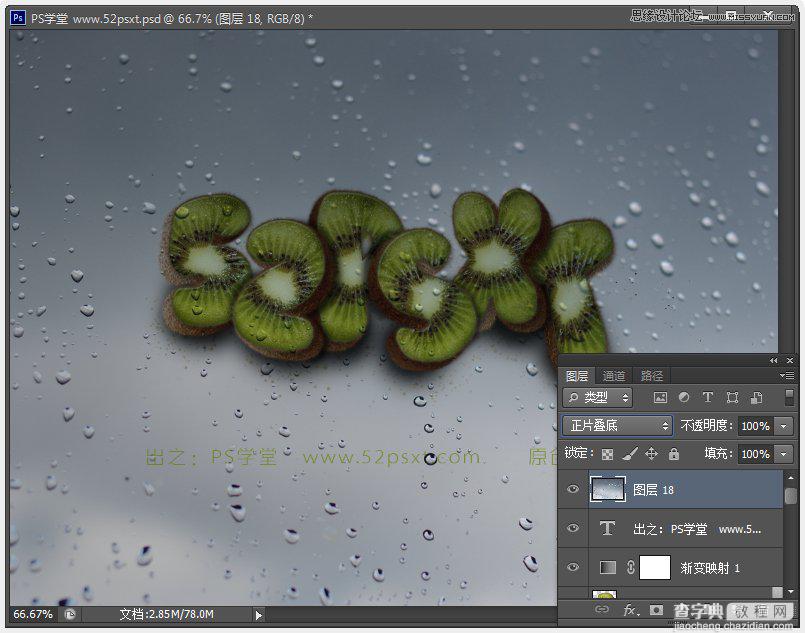Viewport: 805px width, 633px height.
Task: Open status bar info arrow menu
Action: 258,615
